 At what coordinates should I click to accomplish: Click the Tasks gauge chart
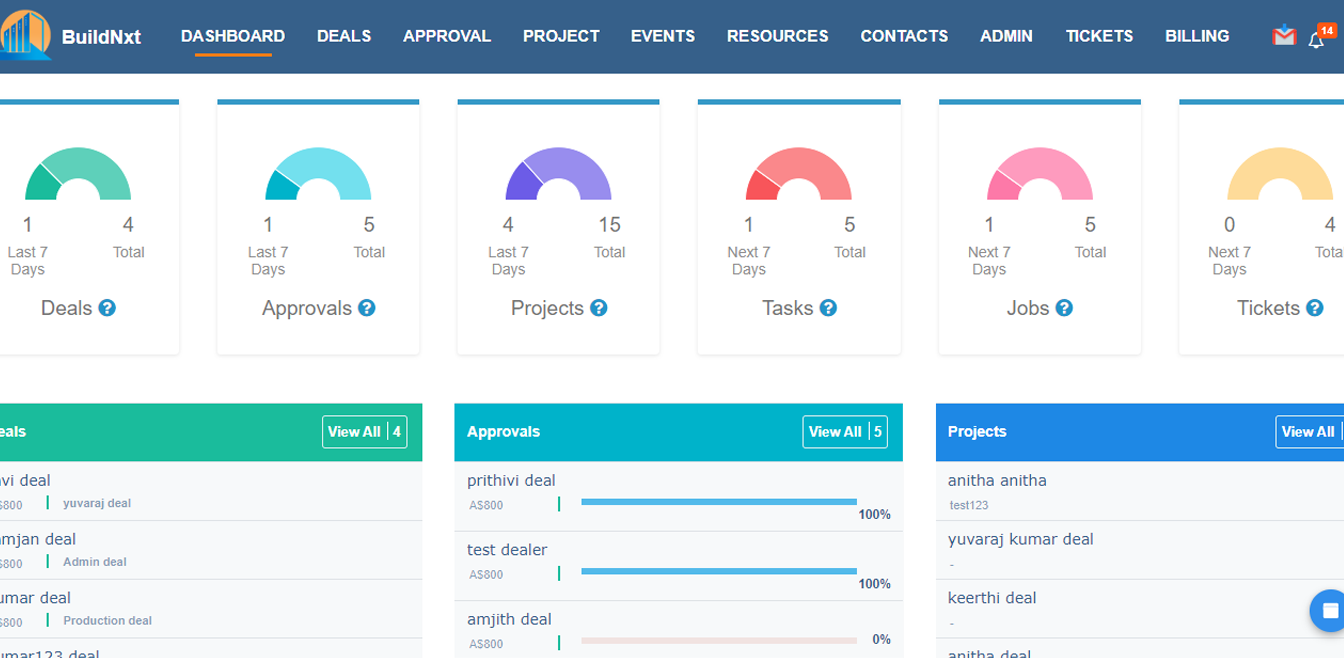(x=799, y=174)
